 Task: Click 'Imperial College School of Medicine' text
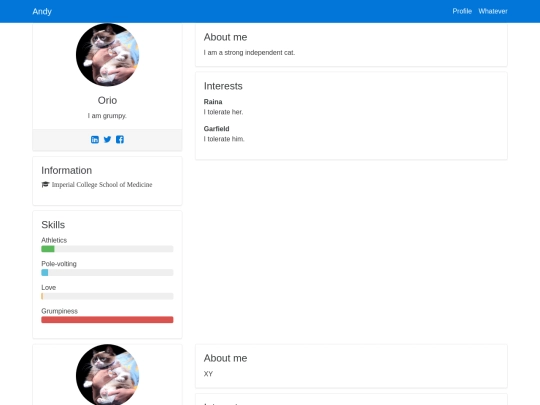click(102, 185)
